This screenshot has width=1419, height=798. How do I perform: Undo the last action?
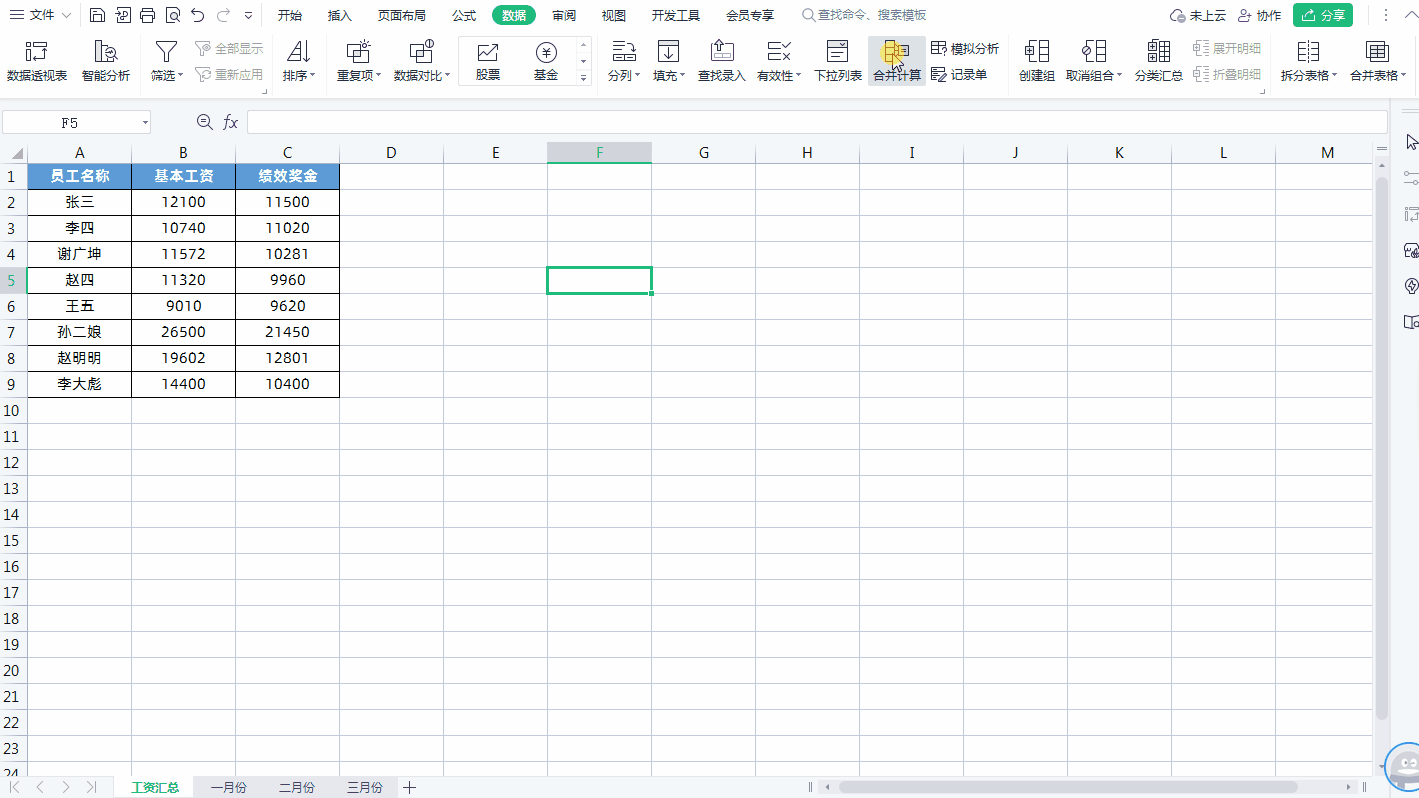pyautogui.click(x=197, y=15)
